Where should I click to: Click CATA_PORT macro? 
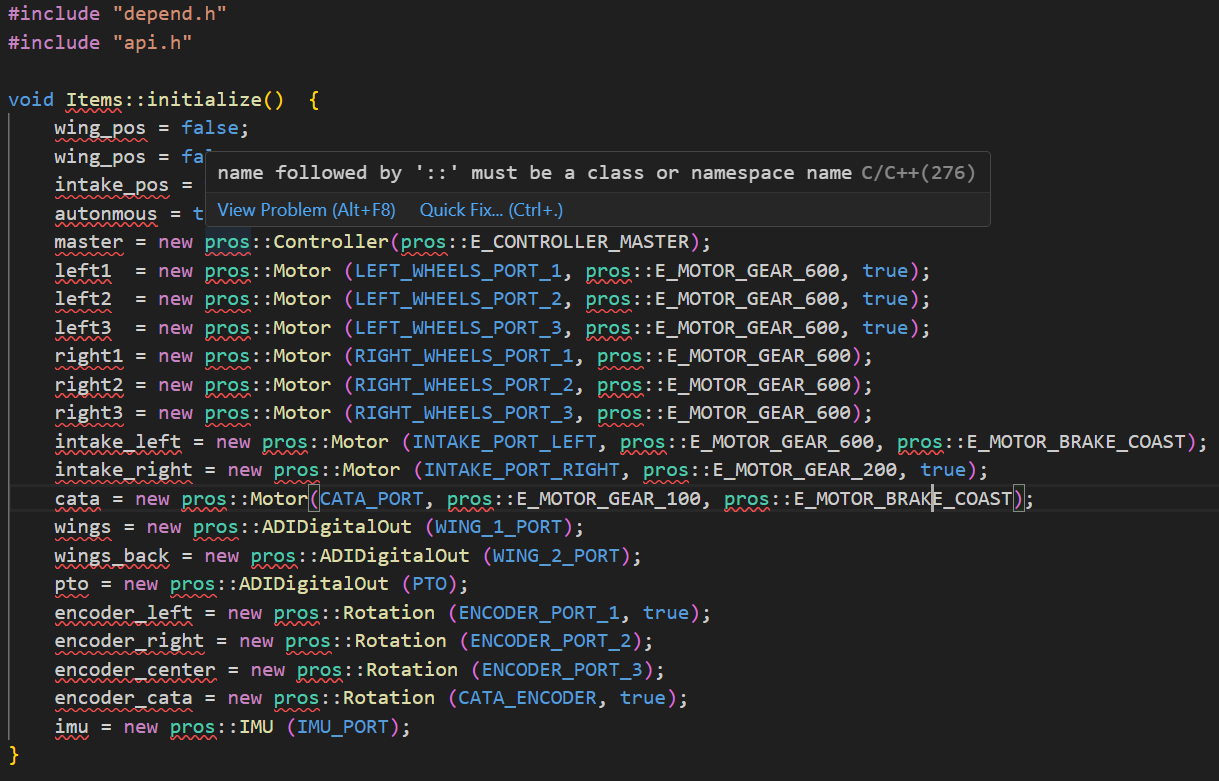coord(372,498)
